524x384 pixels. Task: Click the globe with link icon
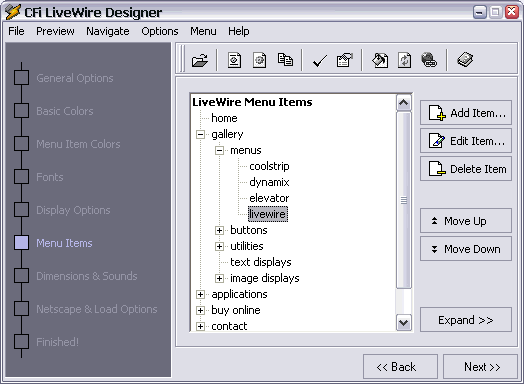click(429, 60)
